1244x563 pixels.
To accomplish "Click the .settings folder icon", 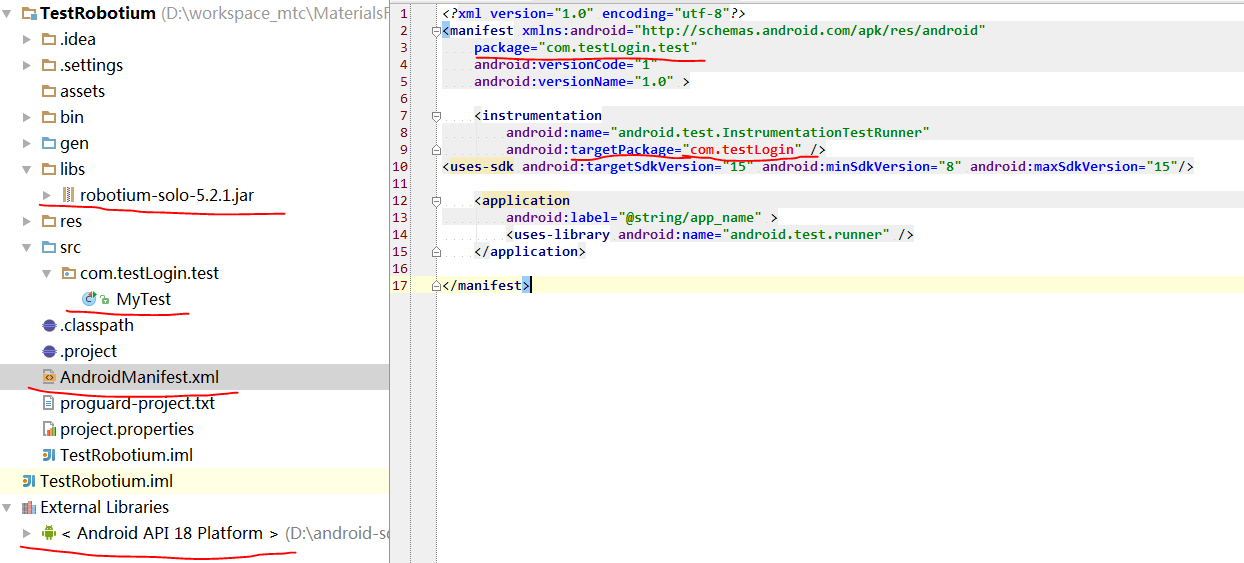I will [48, 66].
